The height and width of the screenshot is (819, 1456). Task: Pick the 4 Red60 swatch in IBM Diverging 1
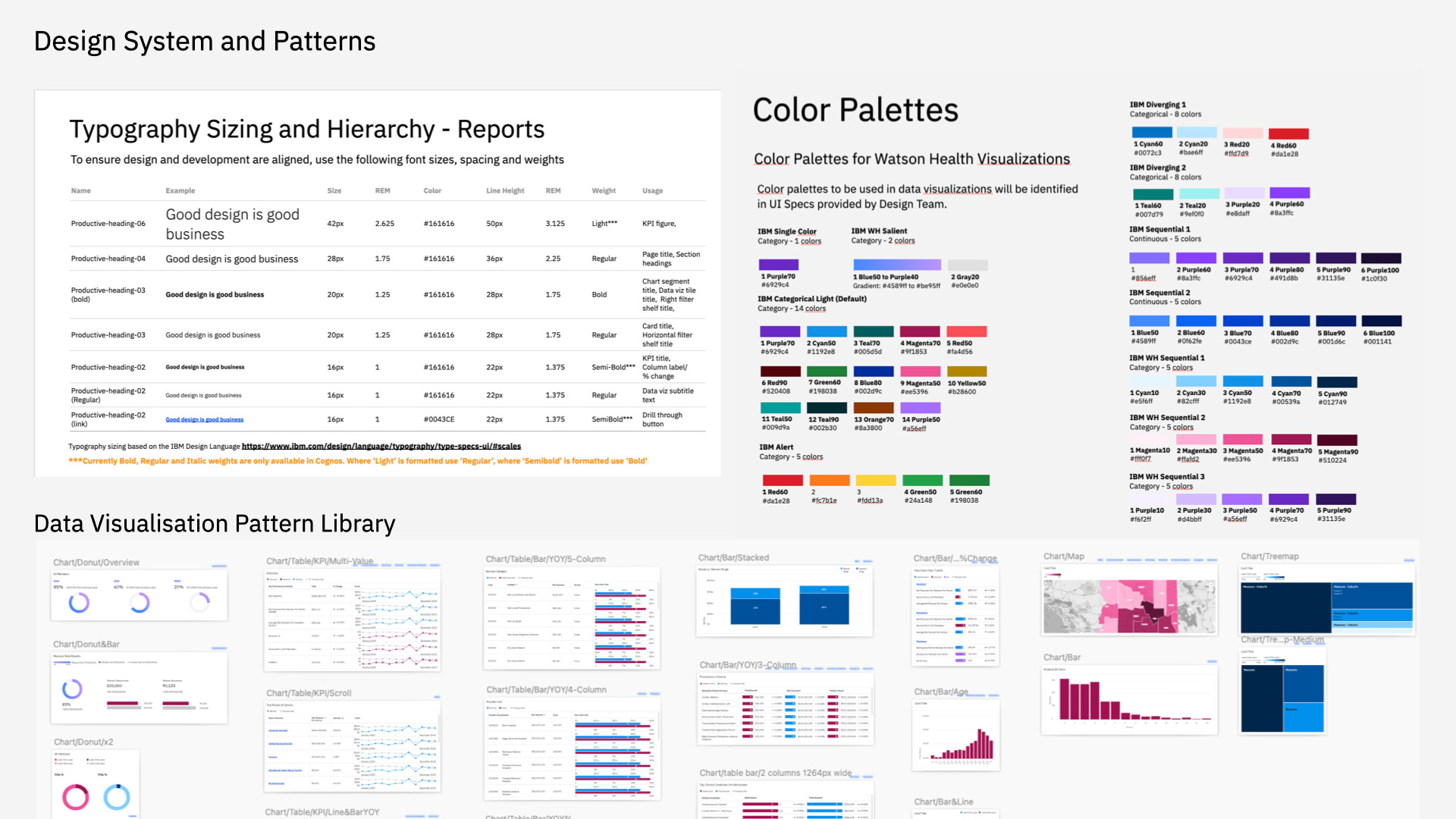click(1289, 133)
